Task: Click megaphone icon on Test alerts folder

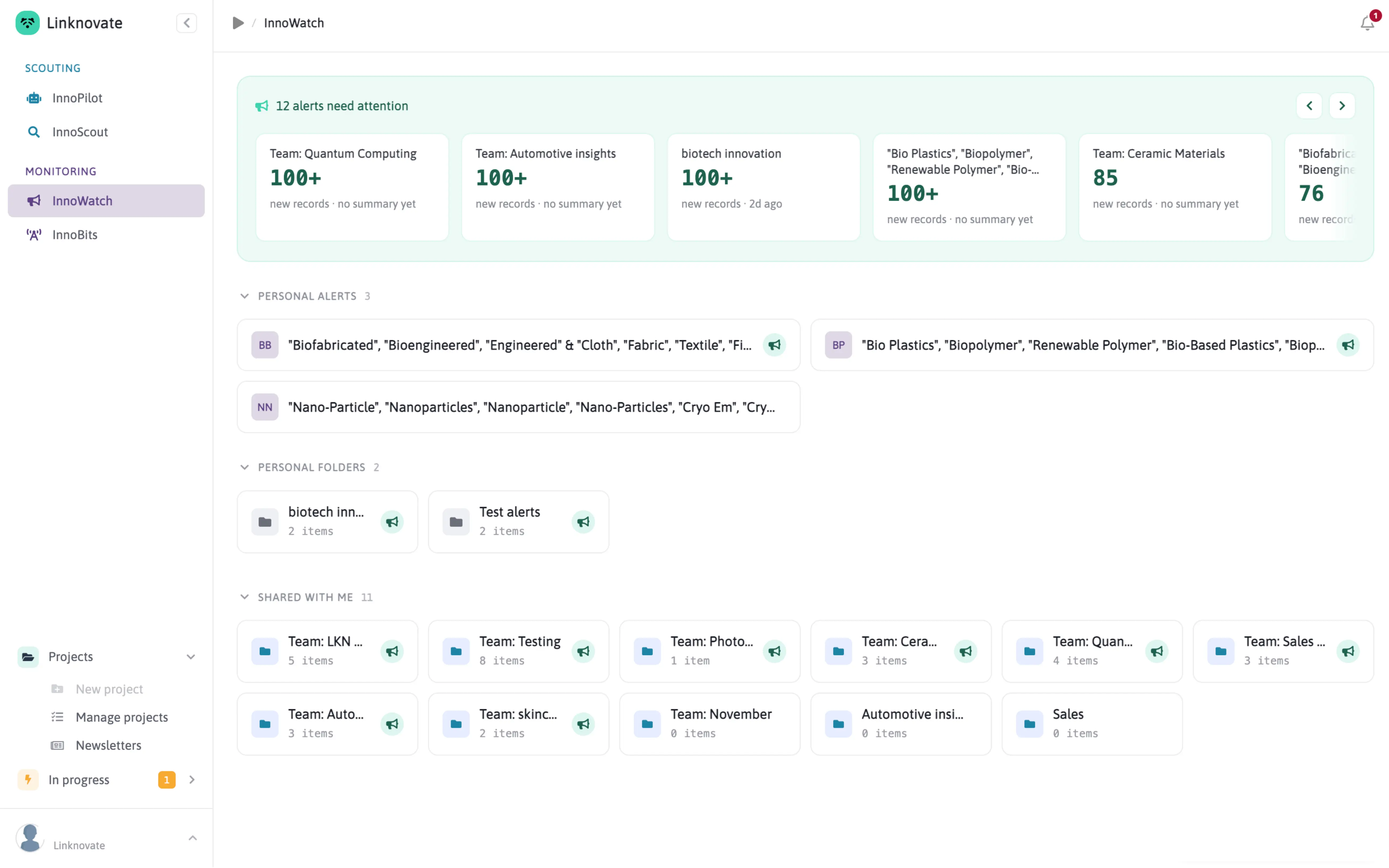Action: tap(584, 522)
